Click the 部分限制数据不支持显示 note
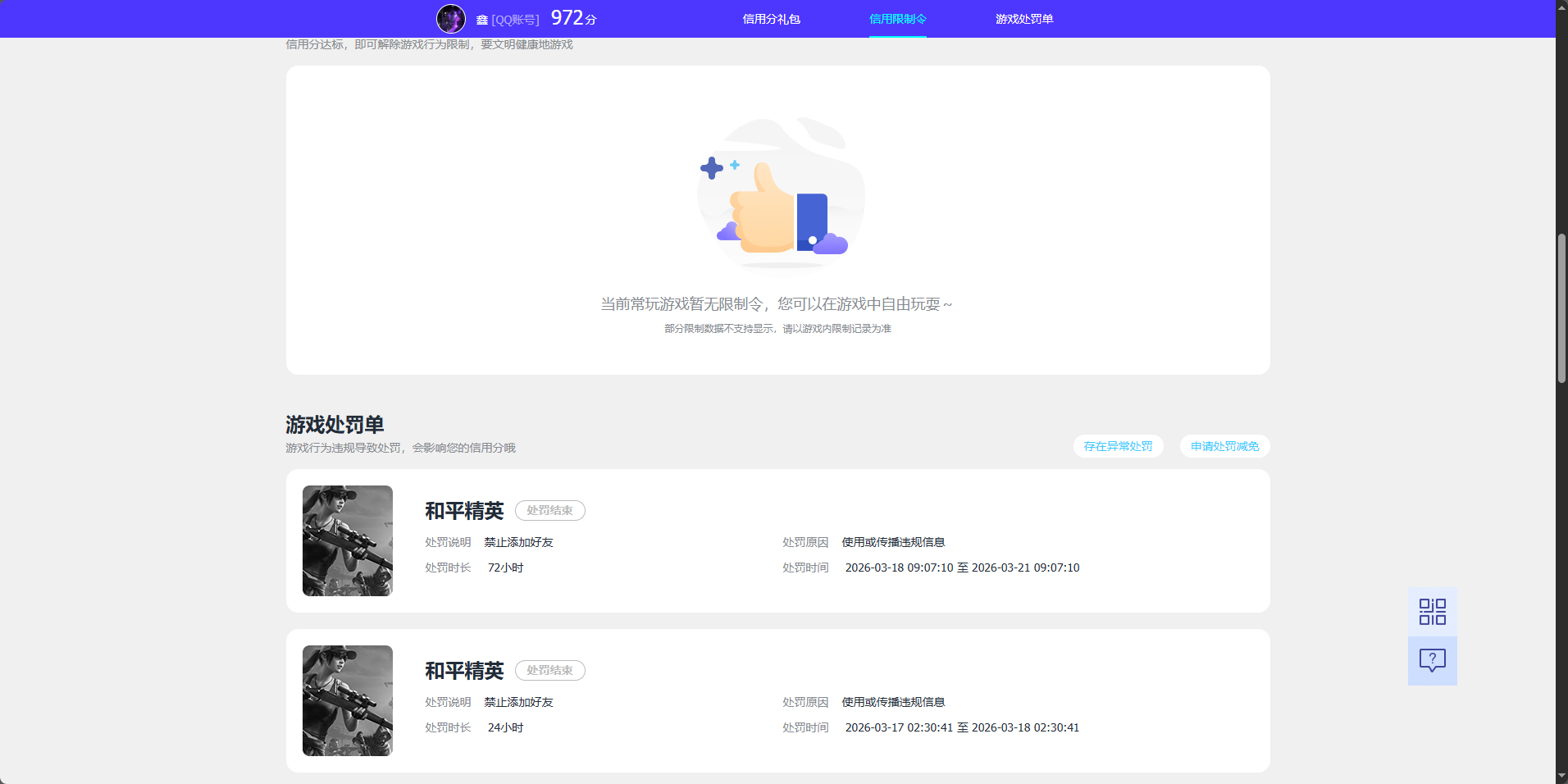Screen dimensions: 1568x784 pyautogui.click(x=777, y=329)
